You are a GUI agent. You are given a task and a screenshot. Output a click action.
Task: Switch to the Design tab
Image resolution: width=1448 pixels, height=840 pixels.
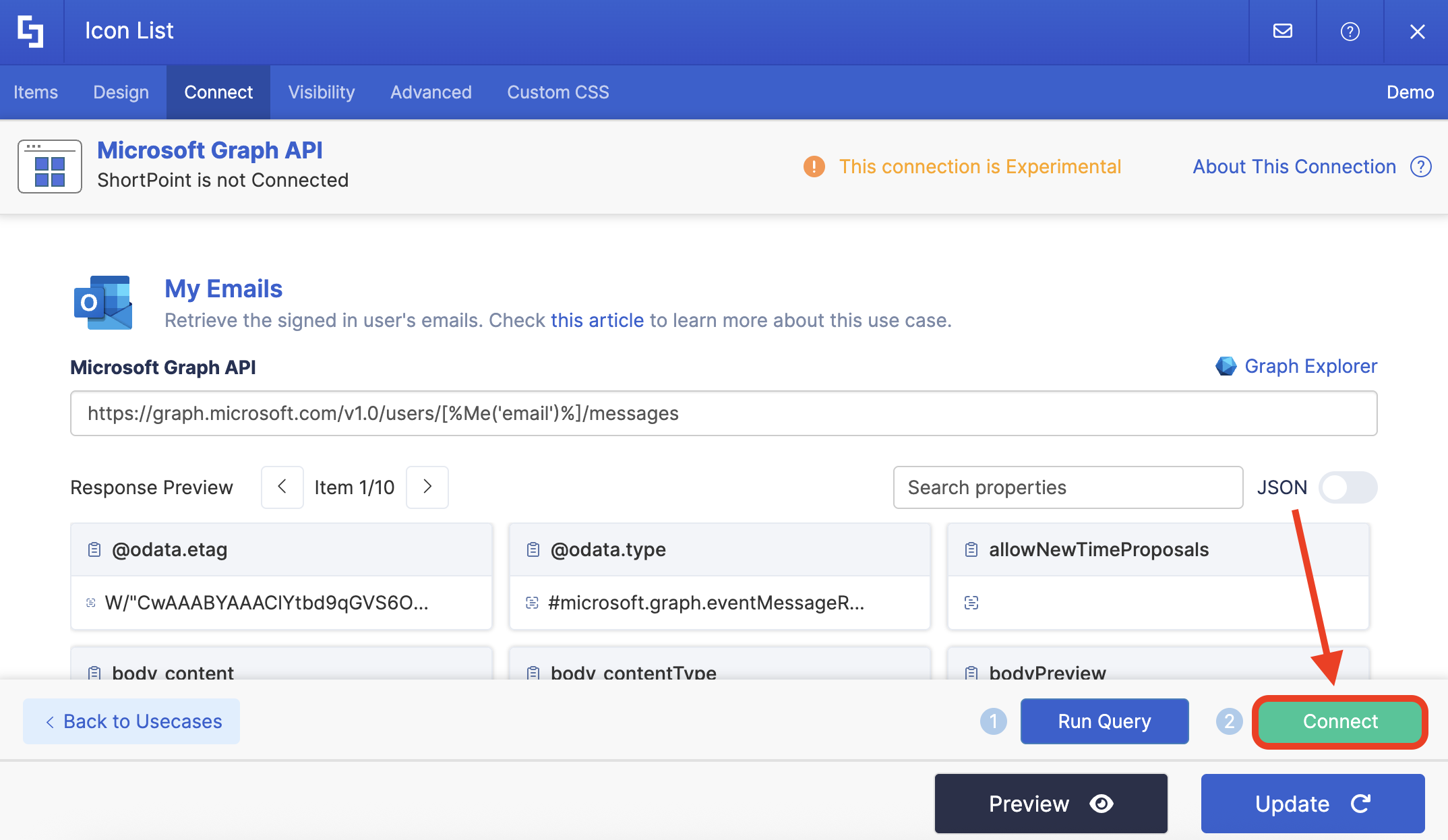[121, 92]
